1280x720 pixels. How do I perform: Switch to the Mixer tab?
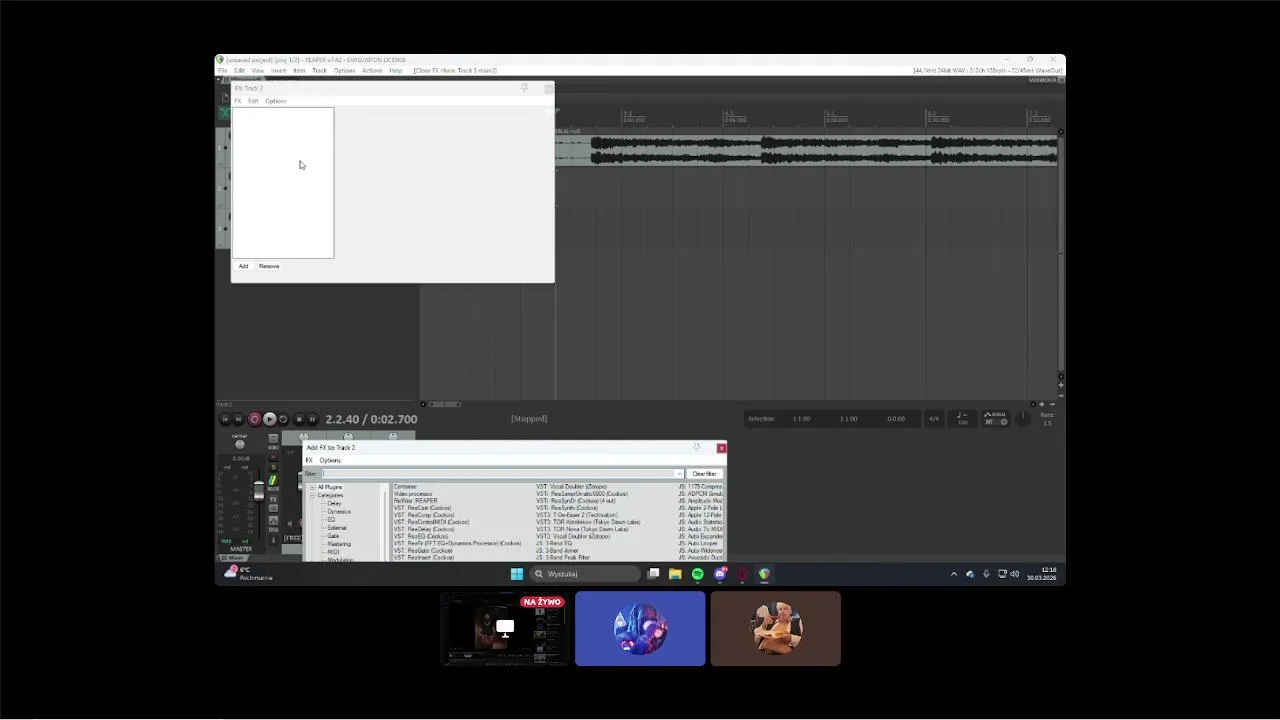[232, 558]
